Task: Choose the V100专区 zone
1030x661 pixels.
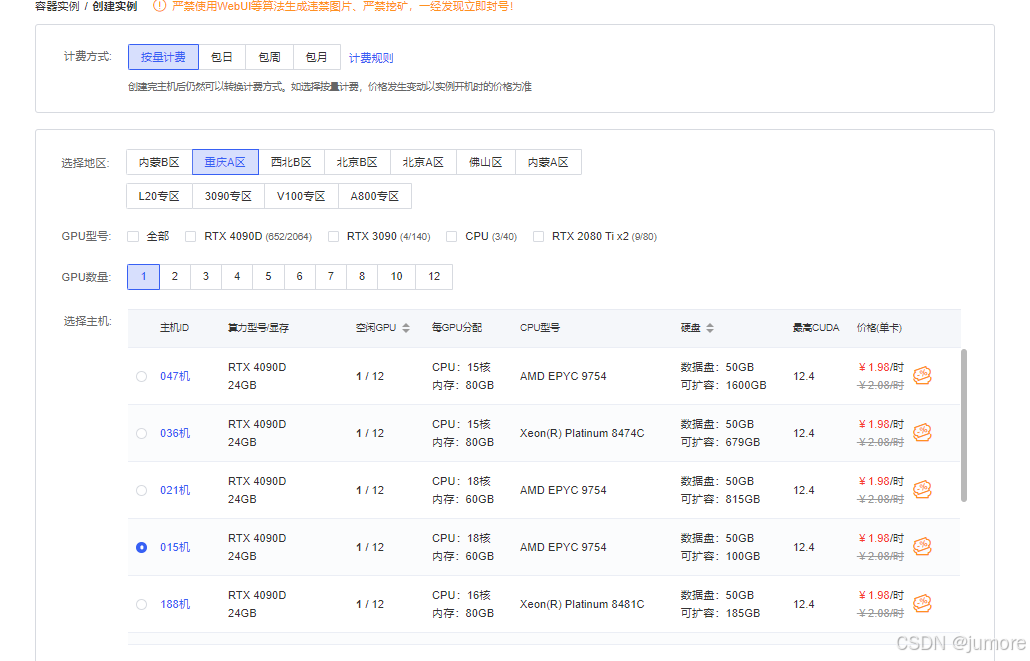Action: [x=301, y=196]
